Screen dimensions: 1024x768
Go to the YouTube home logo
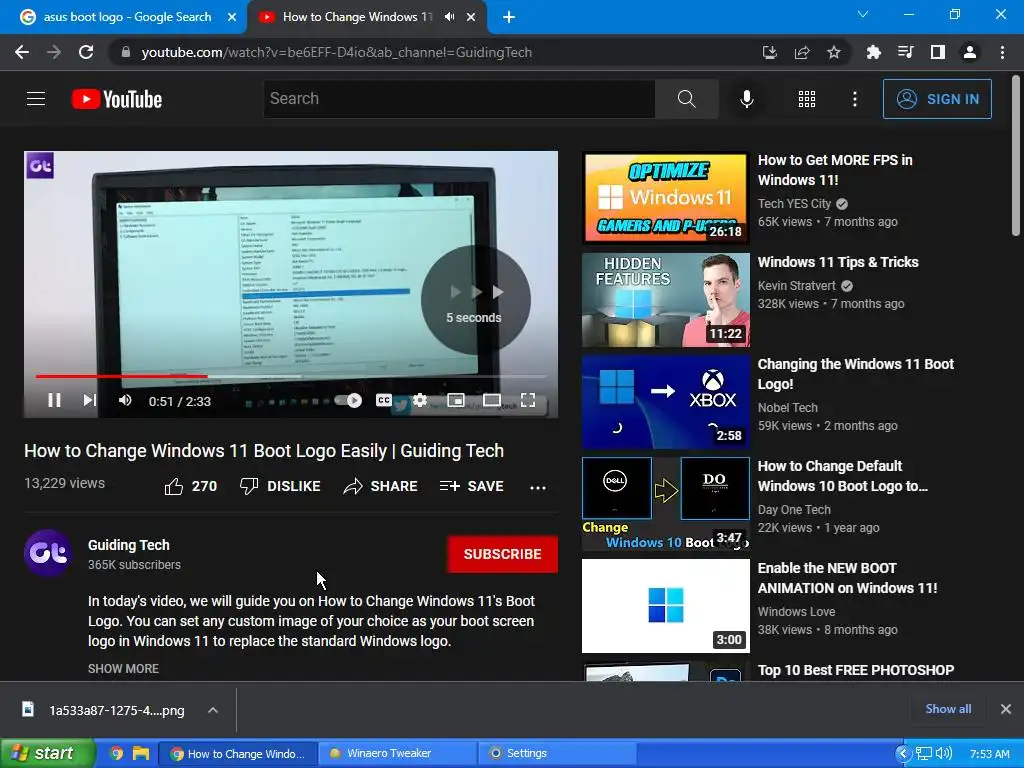click(x=117, y=99)
